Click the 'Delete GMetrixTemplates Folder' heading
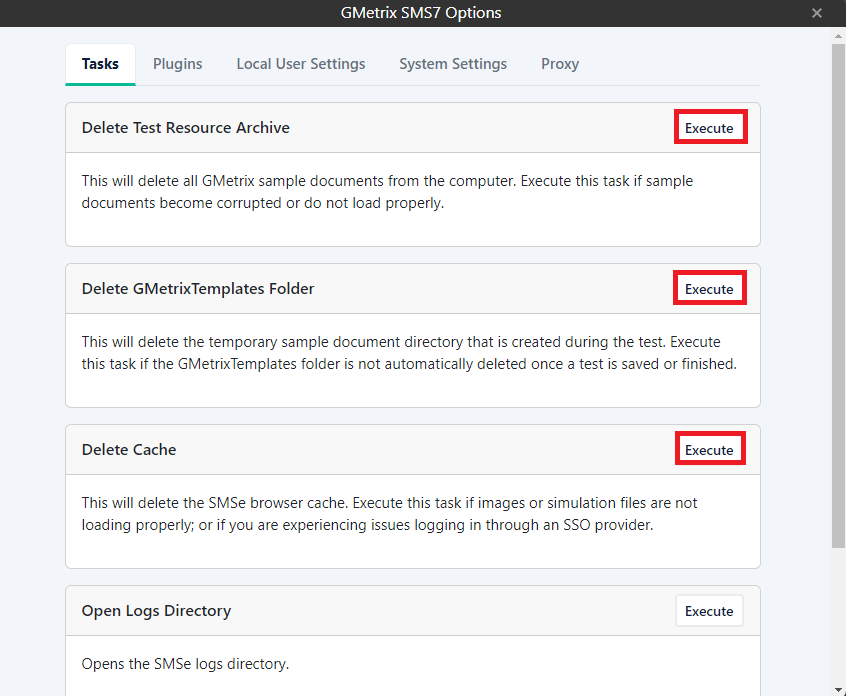846x696 pixels. pos(197,289)
